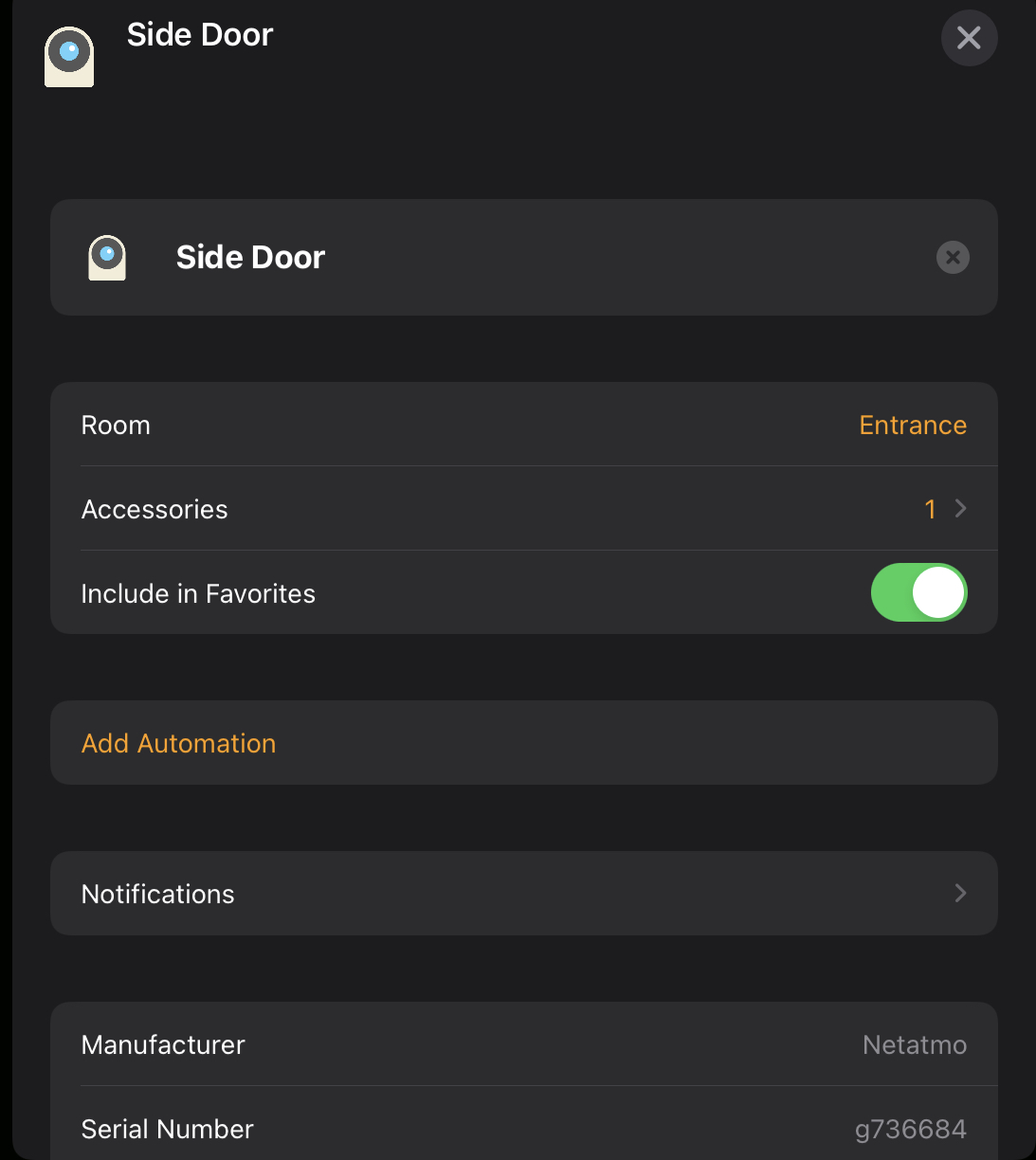This screenshot has width=1036, height=1160.
Task: Click the accessories count number 1
Action: (930, 510)
